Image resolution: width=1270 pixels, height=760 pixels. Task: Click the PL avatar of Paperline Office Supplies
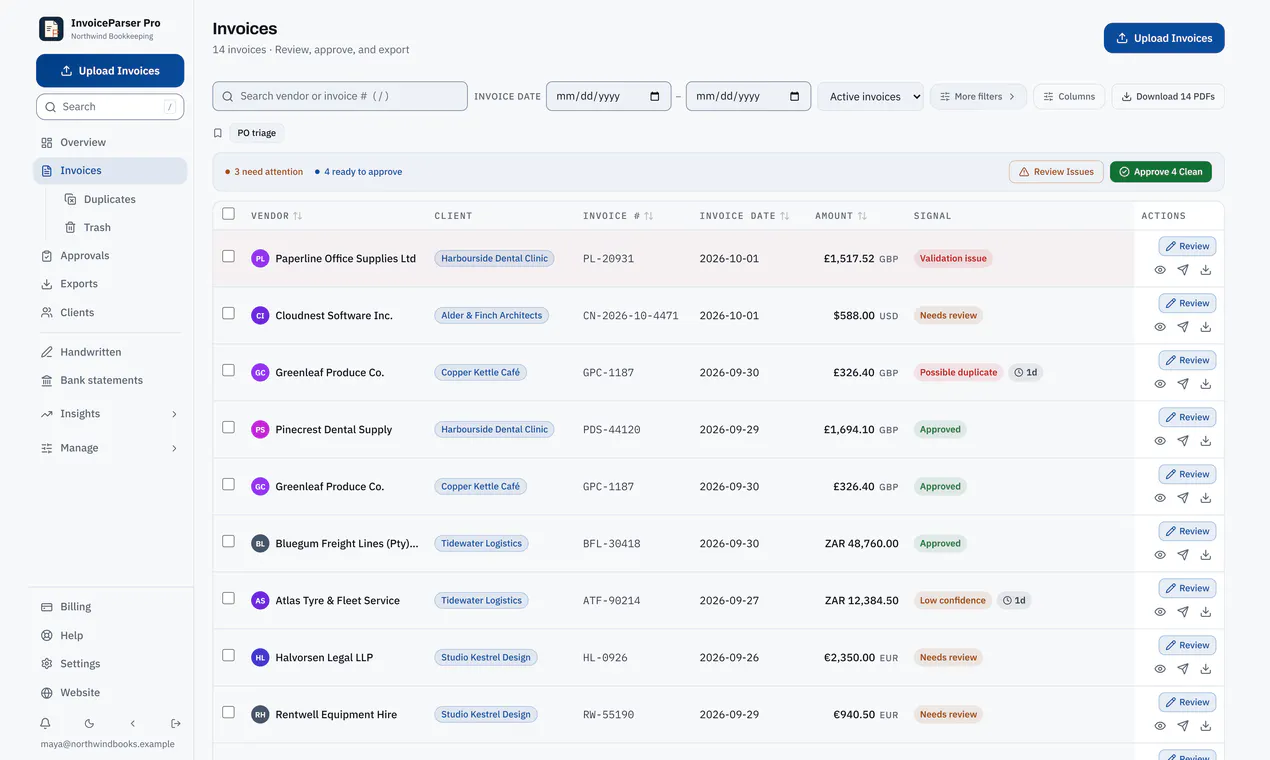pos(260,258)
